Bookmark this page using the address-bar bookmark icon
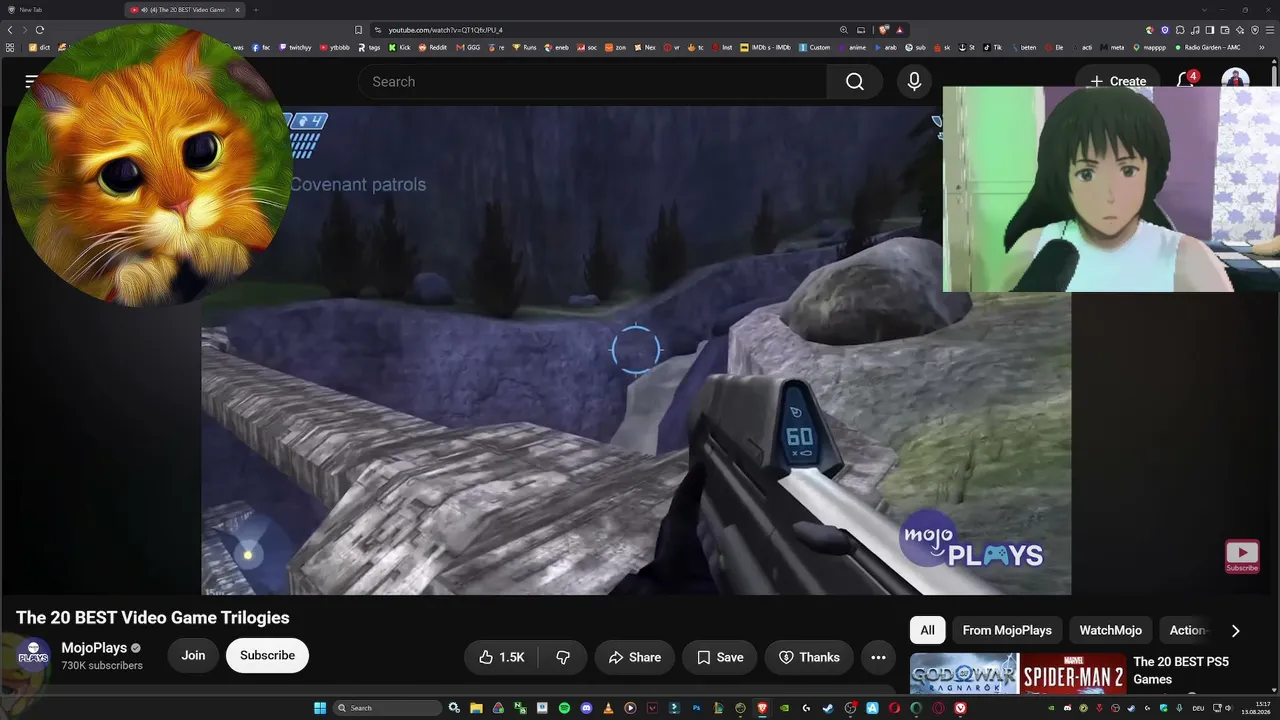1280x720 pixels. pos(359,30)
